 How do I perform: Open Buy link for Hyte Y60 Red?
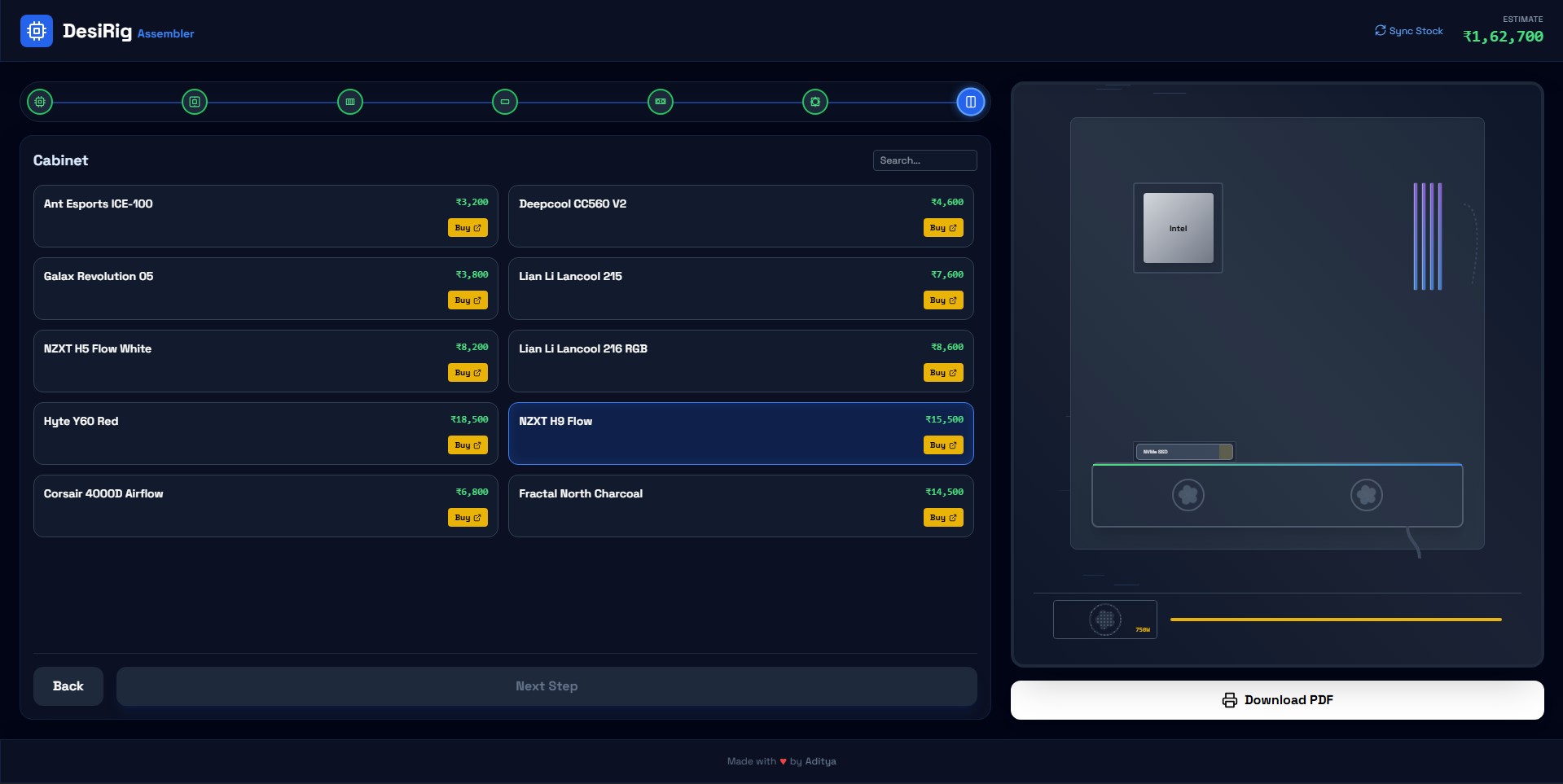click(x=468, y=445)
